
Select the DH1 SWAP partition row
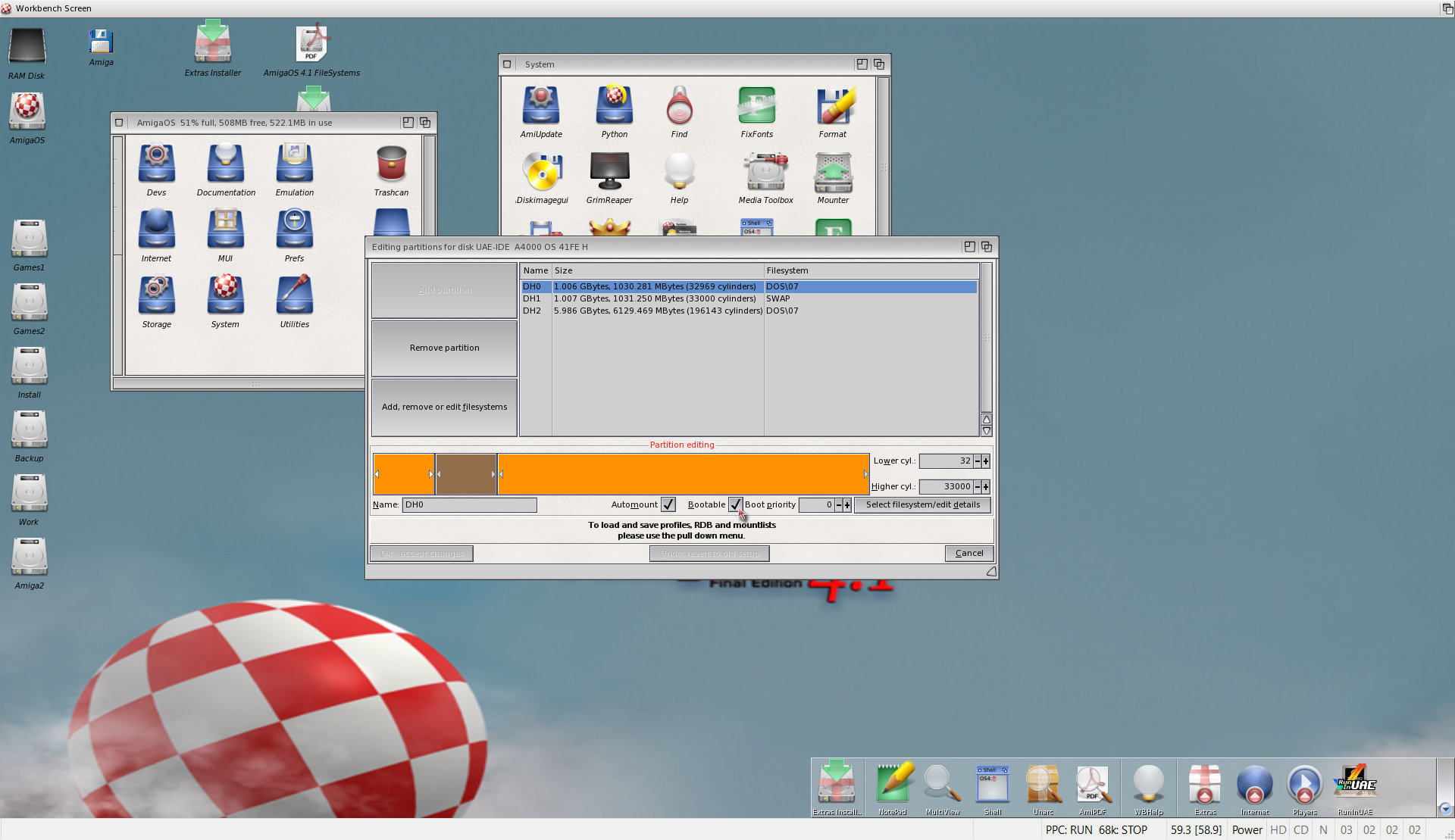749,299
